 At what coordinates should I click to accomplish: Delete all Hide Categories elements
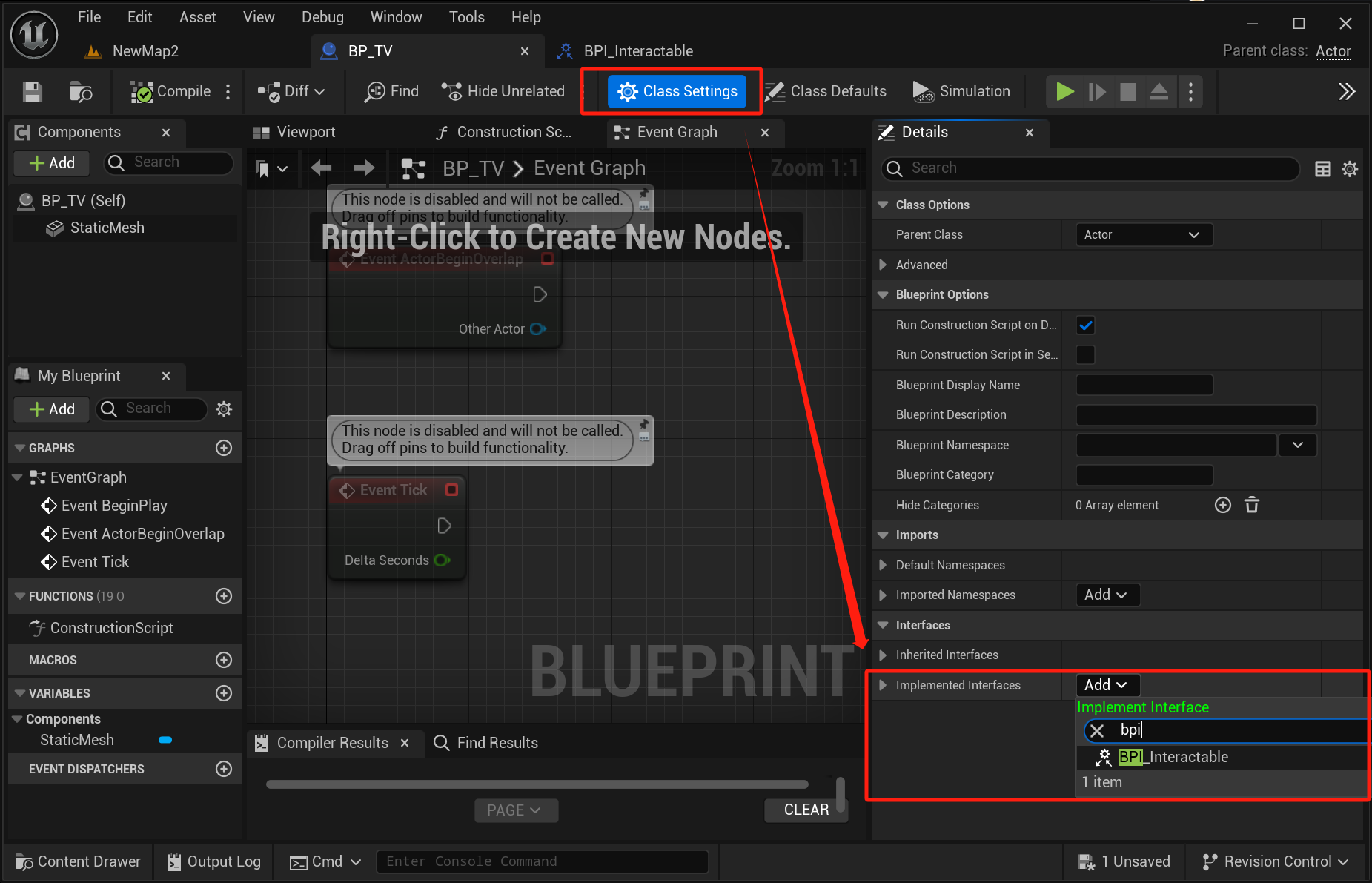tap(1252, 505)
